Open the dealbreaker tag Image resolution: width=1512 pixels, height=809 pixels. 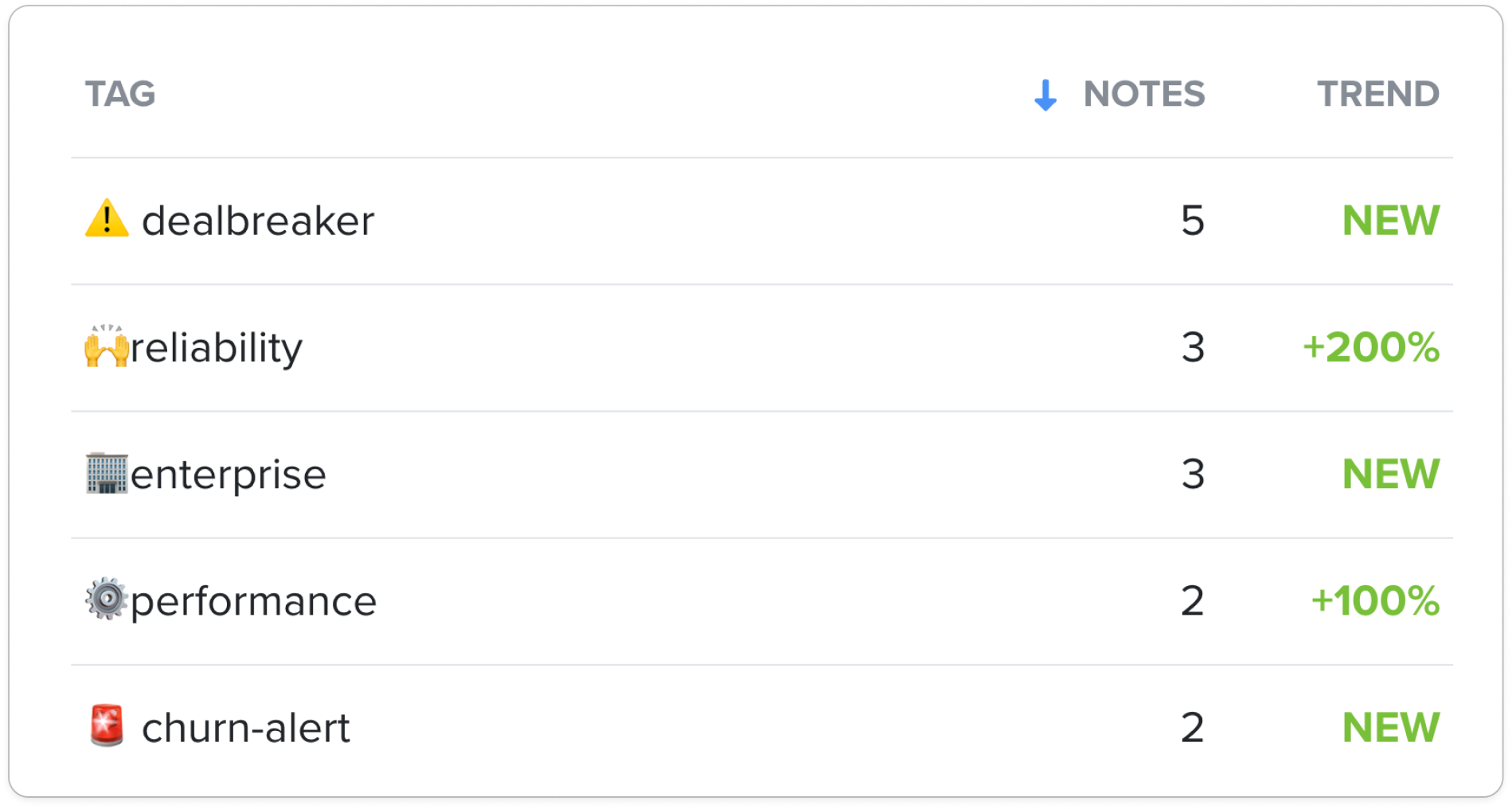(x=258, y=221)
